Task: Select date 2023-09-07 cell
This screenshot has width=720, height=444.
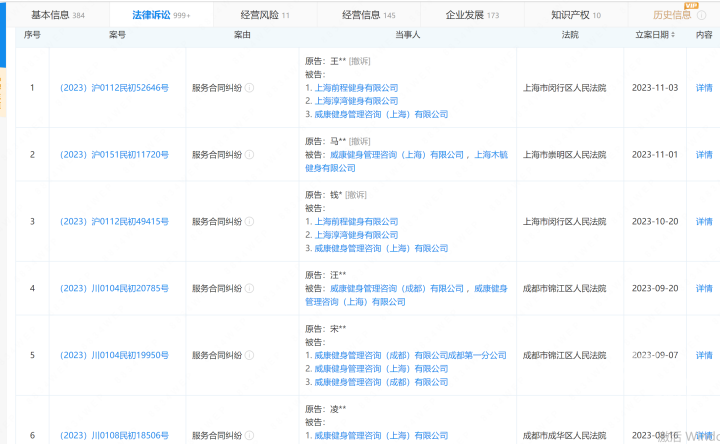Action: point(655,355)
